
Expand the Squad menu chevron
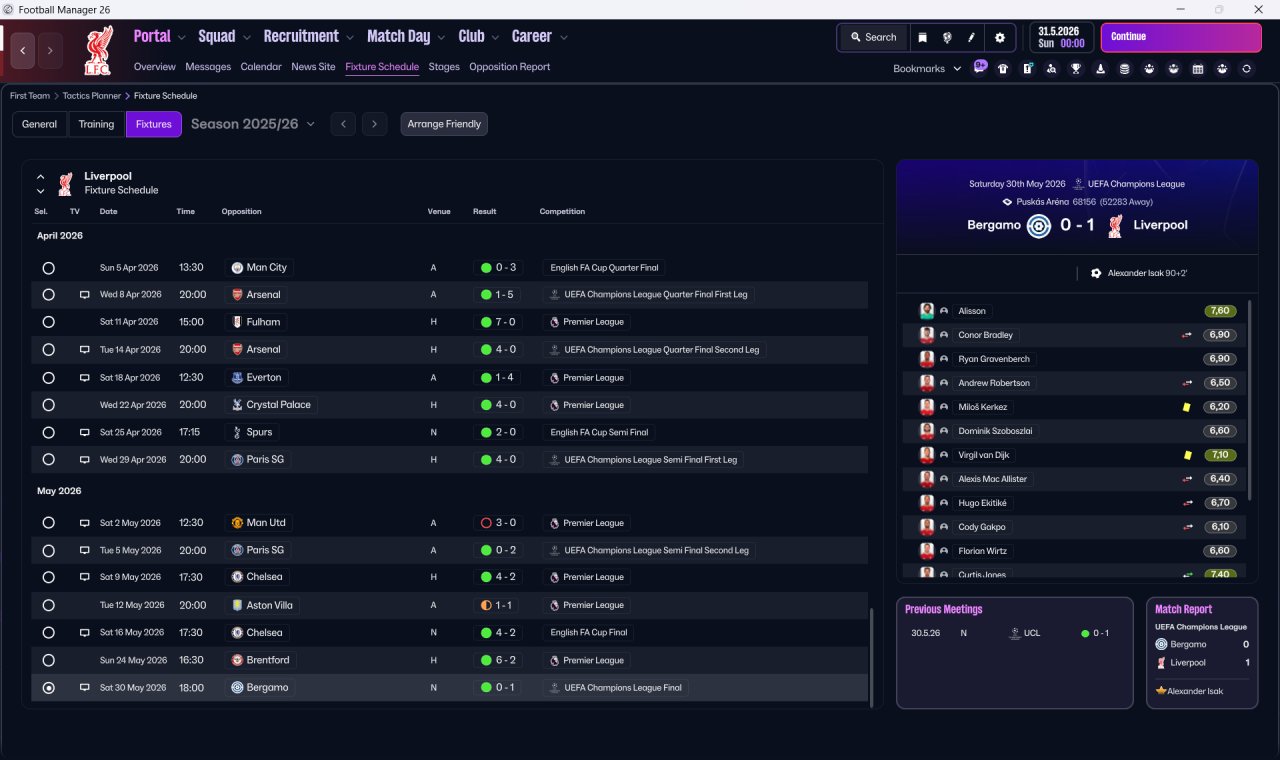click(246, 37)
